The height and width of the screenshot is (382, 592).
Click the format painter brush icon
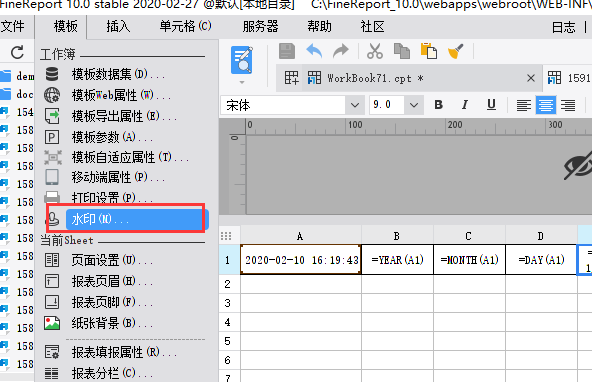click(x=455, y=51)
